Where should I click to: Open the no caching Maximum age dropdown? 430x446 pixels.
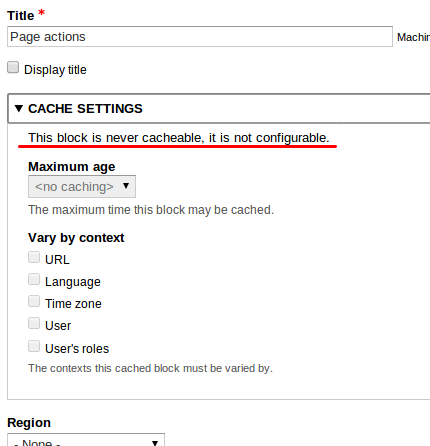pyautogui.click(x=82, y=187)
